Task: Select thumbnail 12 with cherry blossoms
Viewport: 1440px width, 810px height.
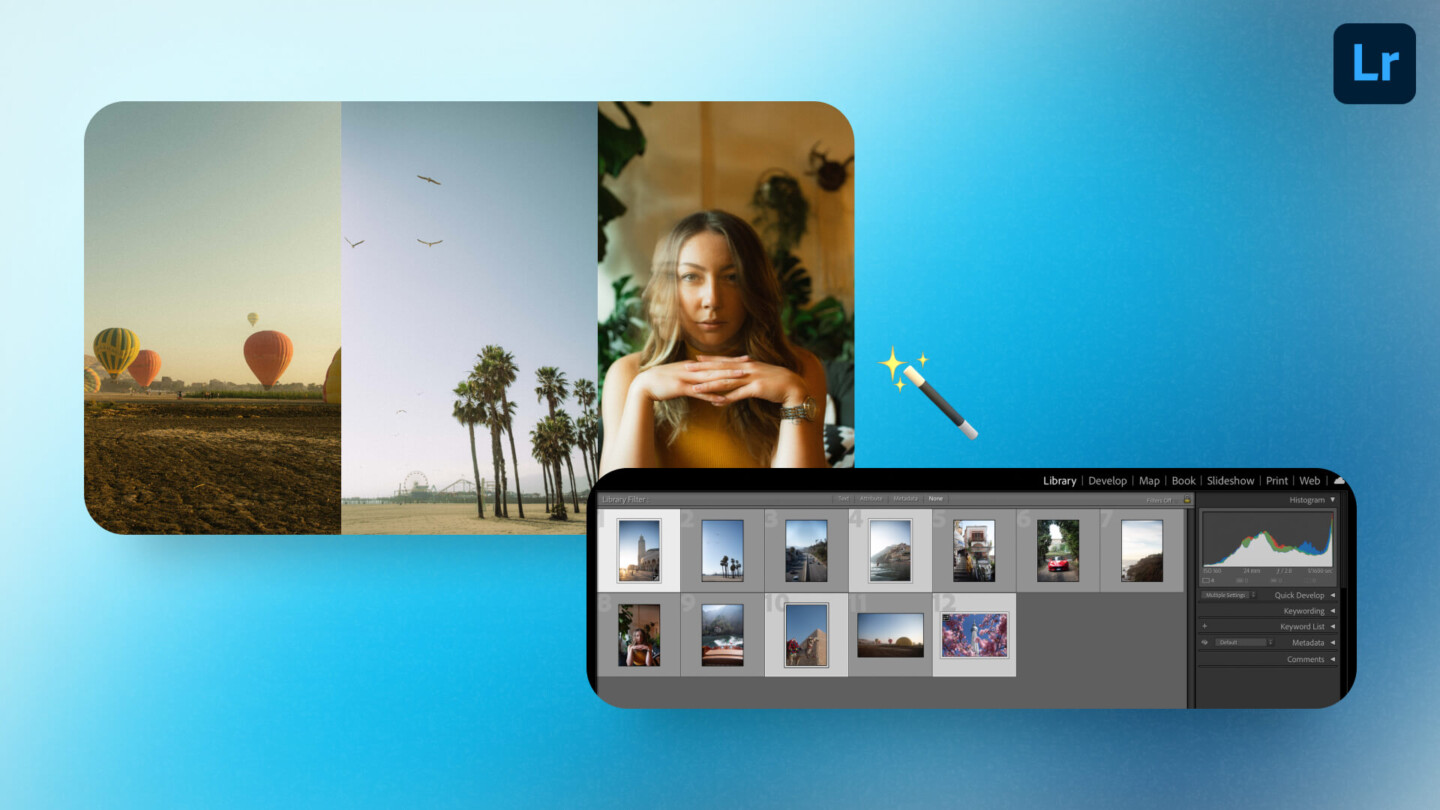Action: 974,635
